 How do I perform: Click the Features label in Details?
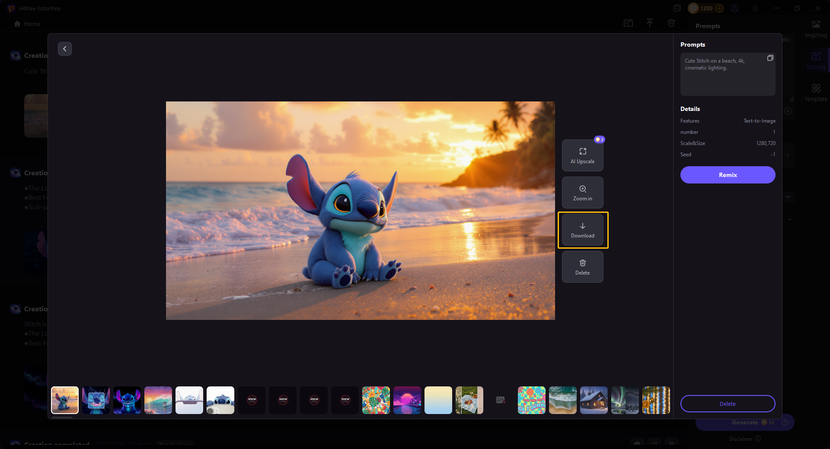[690, 121]
